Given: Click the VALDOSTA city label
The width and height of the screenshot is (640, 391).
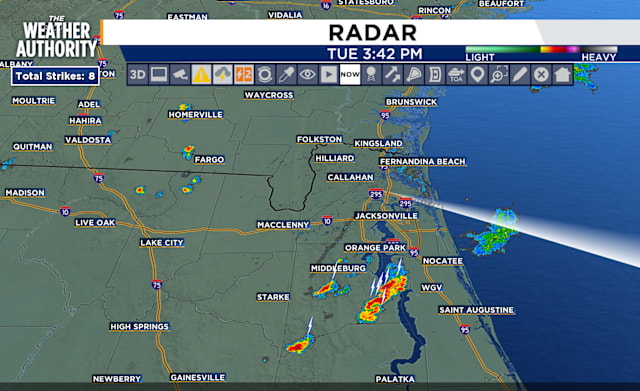Looking at the screenshot, I should (x=88, y=140).
